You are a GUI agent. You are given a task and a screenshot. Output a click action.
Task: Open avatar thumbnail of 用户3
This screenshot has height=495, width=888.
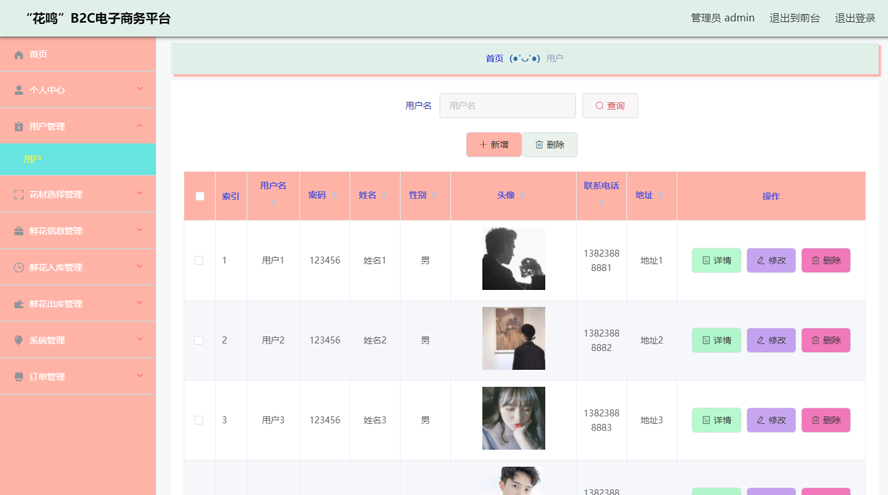click(x=513, y=418)
